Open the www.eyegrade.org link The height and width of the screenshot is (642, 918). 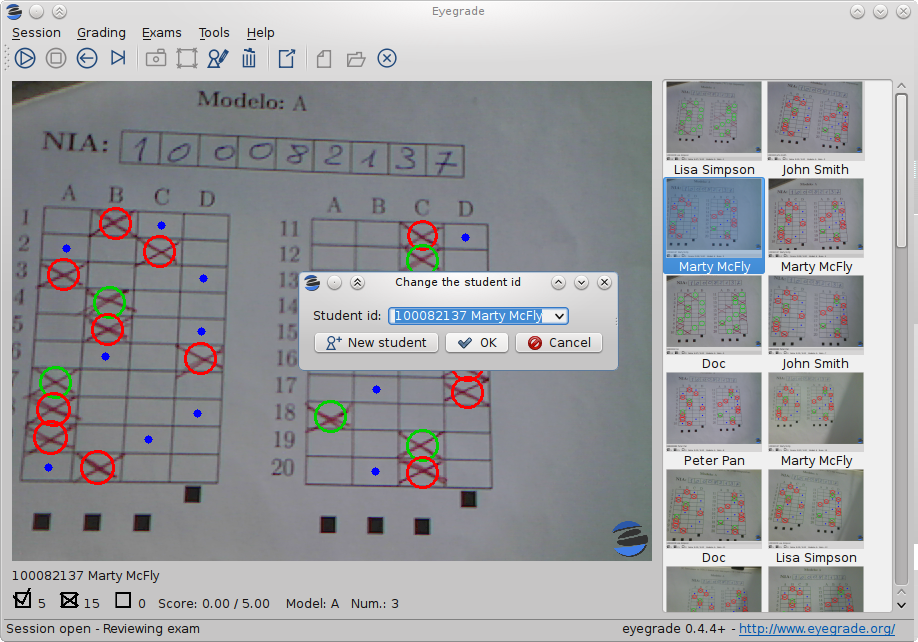tap(817, 629)
